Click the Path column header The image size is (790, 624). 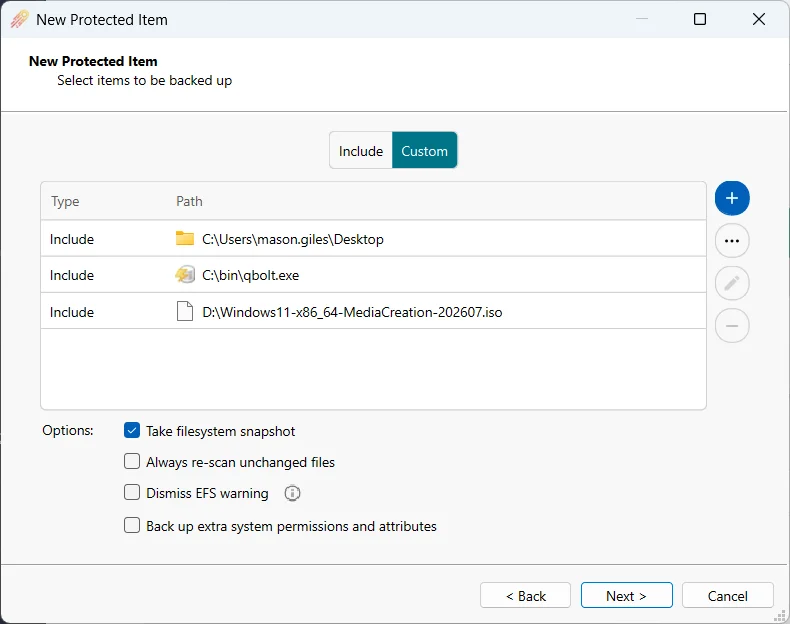coord(189,201)
